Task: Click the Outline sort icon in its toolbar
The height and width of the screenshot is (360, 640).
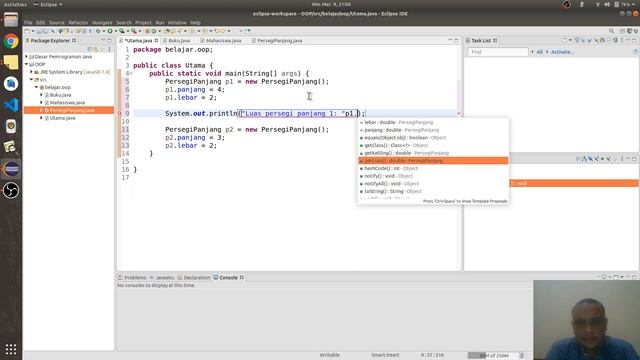Action: coord(585,158)
